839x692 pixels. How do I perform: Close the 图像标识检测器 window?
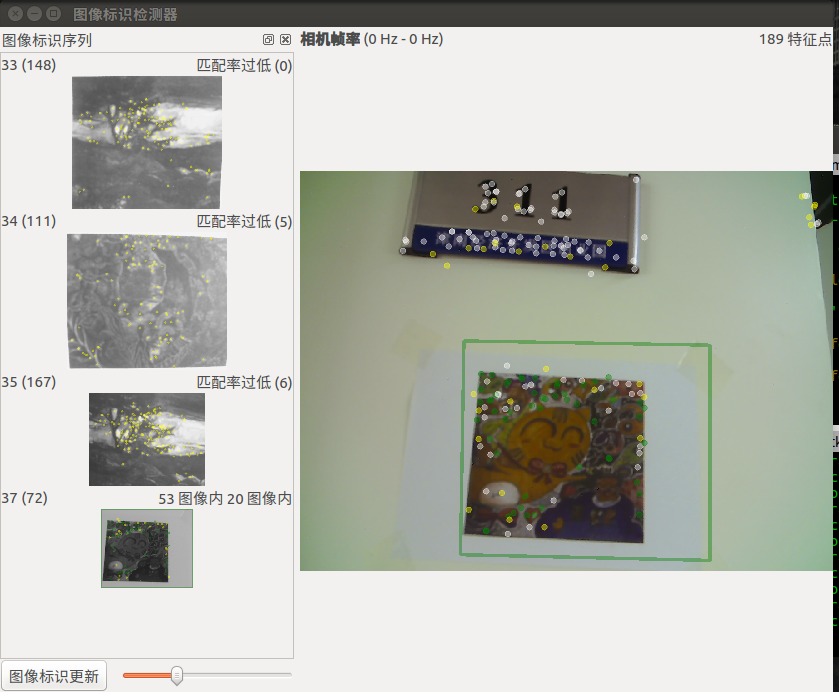click(x=14, y=13)
